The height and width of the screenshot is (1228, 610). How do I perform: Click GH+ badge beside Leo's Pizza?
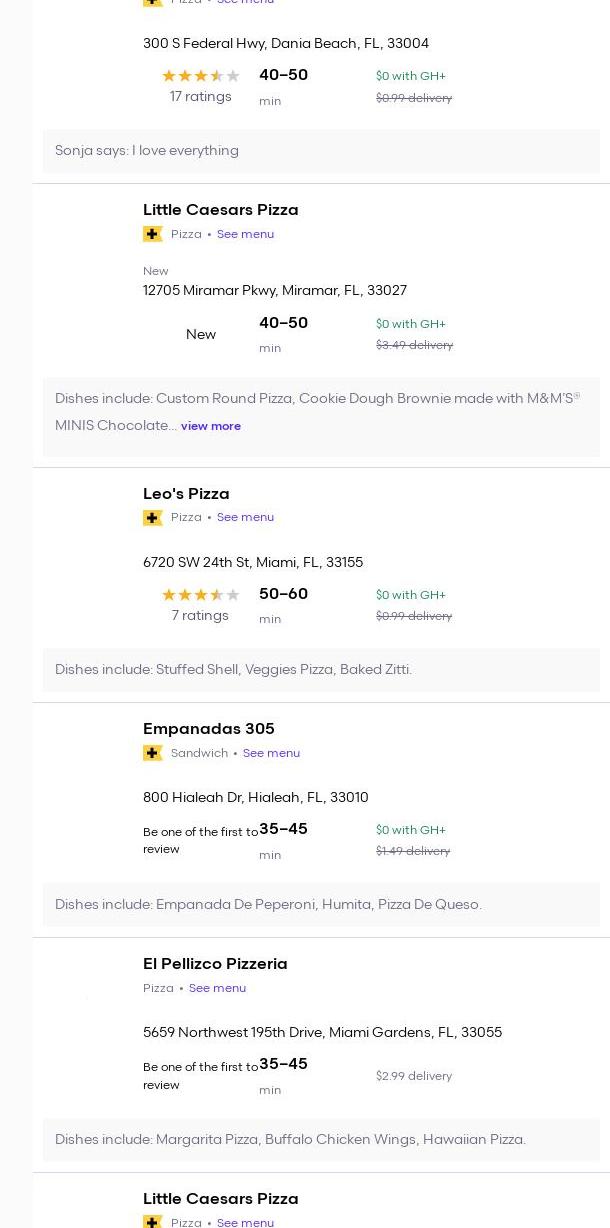tap(153, 518)
